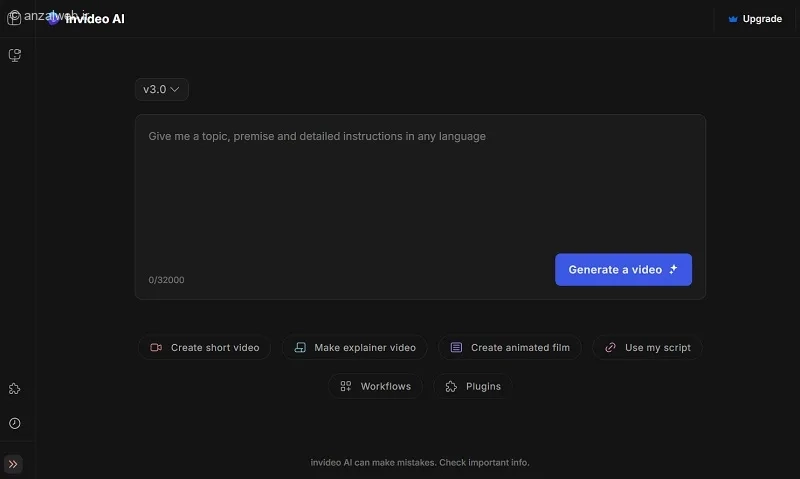Screen dimensions: 800x479
Task: Click the sidebar plugins puzzle icon
Action: (14, 389)
